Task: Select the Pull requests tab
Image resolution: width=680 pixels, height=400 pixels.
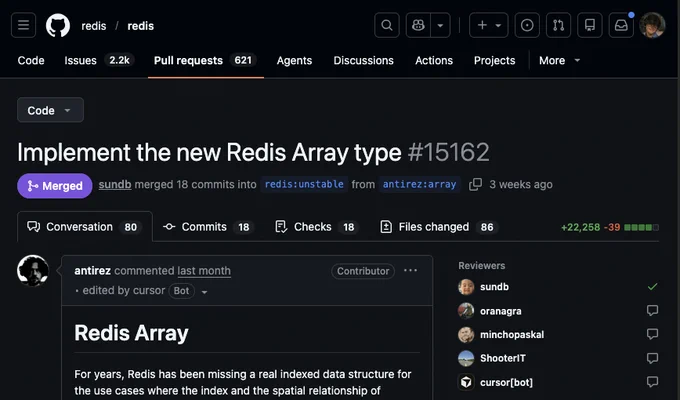Action: 206,60
